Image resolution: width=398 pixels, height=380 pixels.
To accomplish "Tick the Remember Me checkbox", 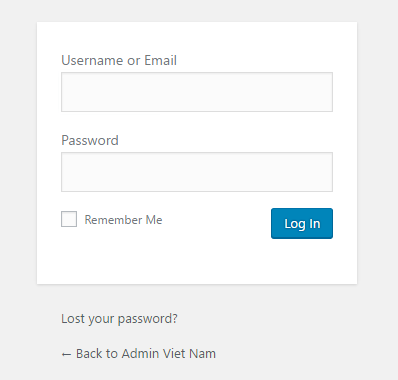I will coord(69,219).
